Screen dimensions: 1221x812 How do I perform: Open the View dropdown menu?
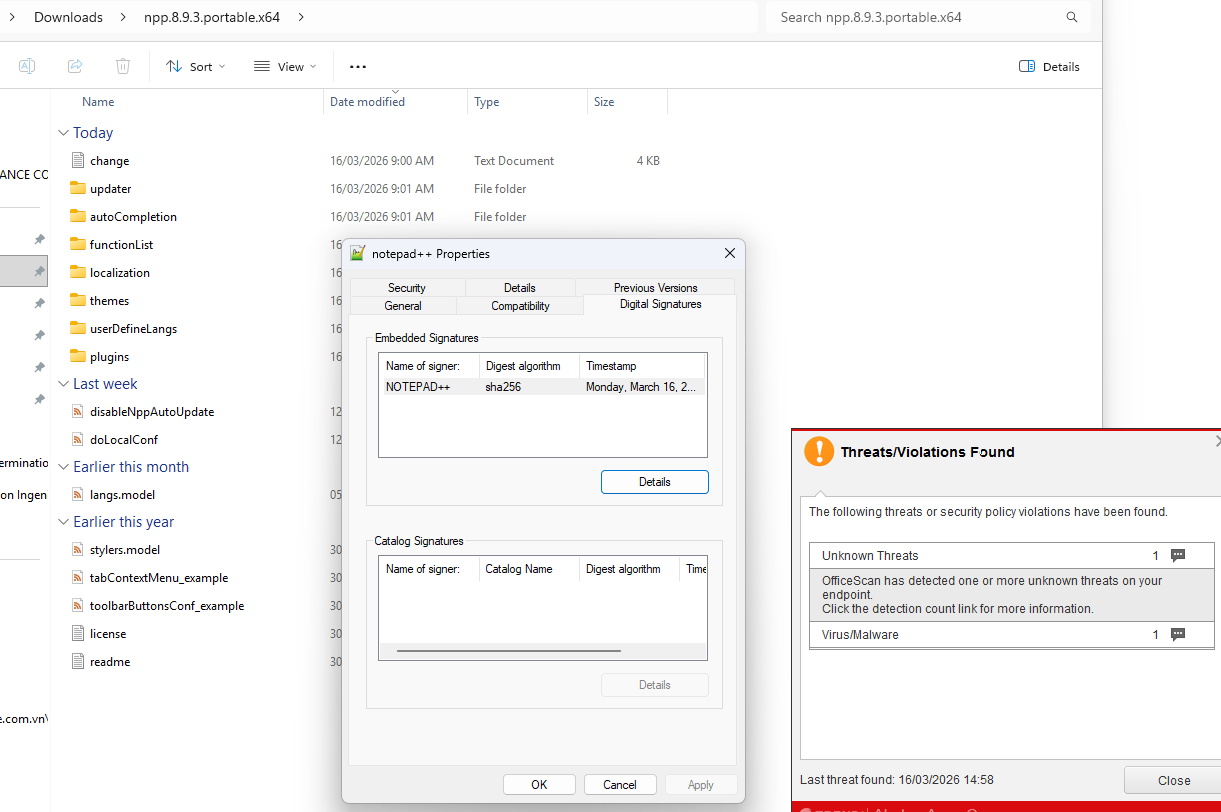[285, 67]
